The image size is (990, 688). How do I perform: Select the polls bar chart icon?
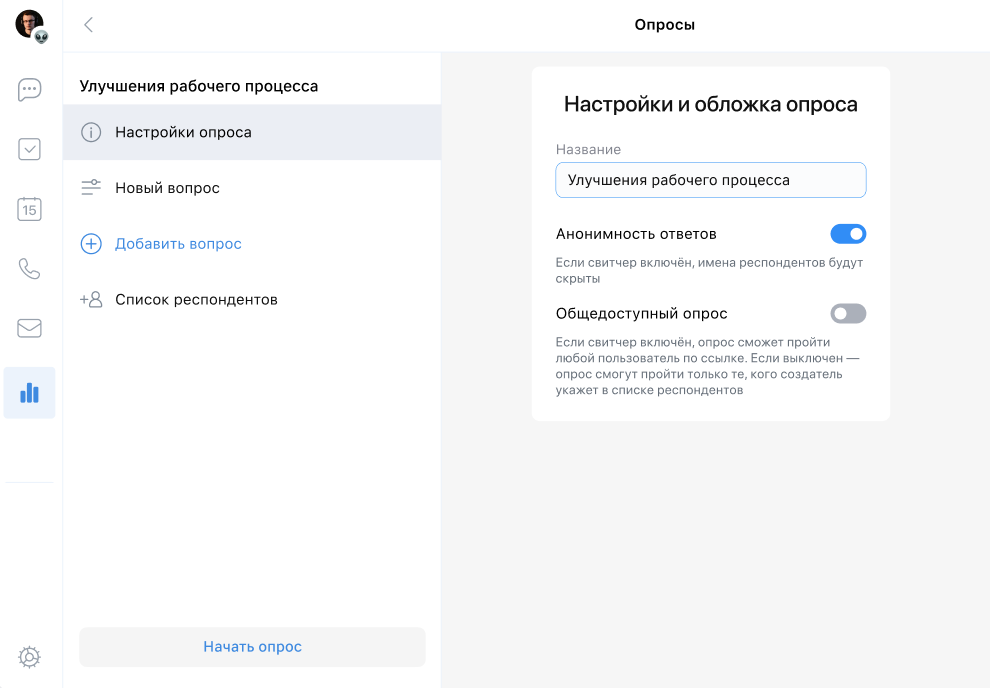(x=30, y=392)
